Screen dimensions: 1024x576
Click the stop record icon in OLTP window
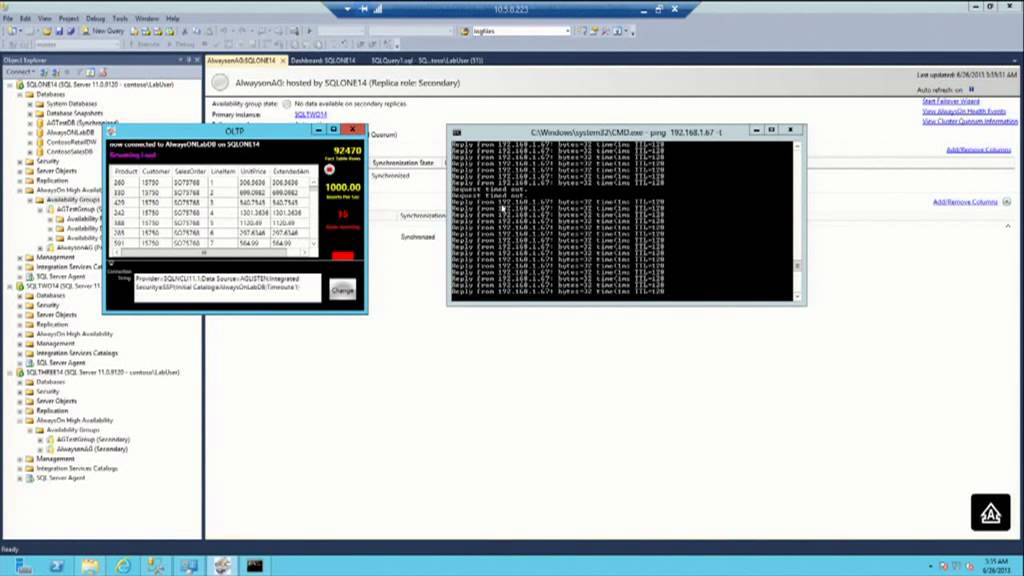[330, 170]
